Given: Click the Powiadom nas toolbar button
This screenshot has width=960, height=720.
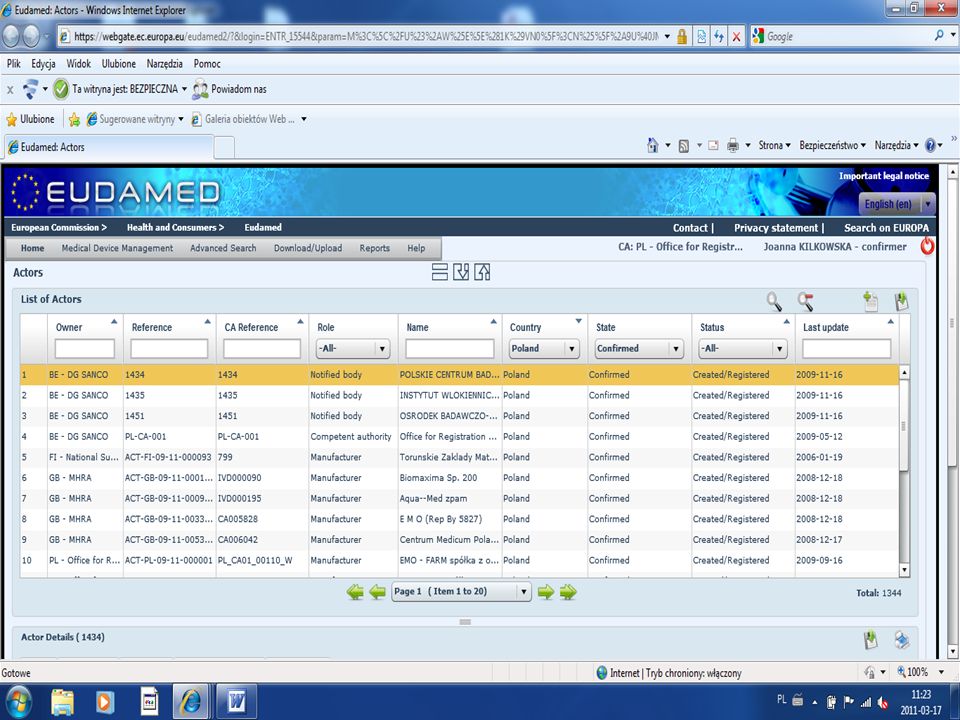Looking at the screenshot, I should click(x=230, y=89).
